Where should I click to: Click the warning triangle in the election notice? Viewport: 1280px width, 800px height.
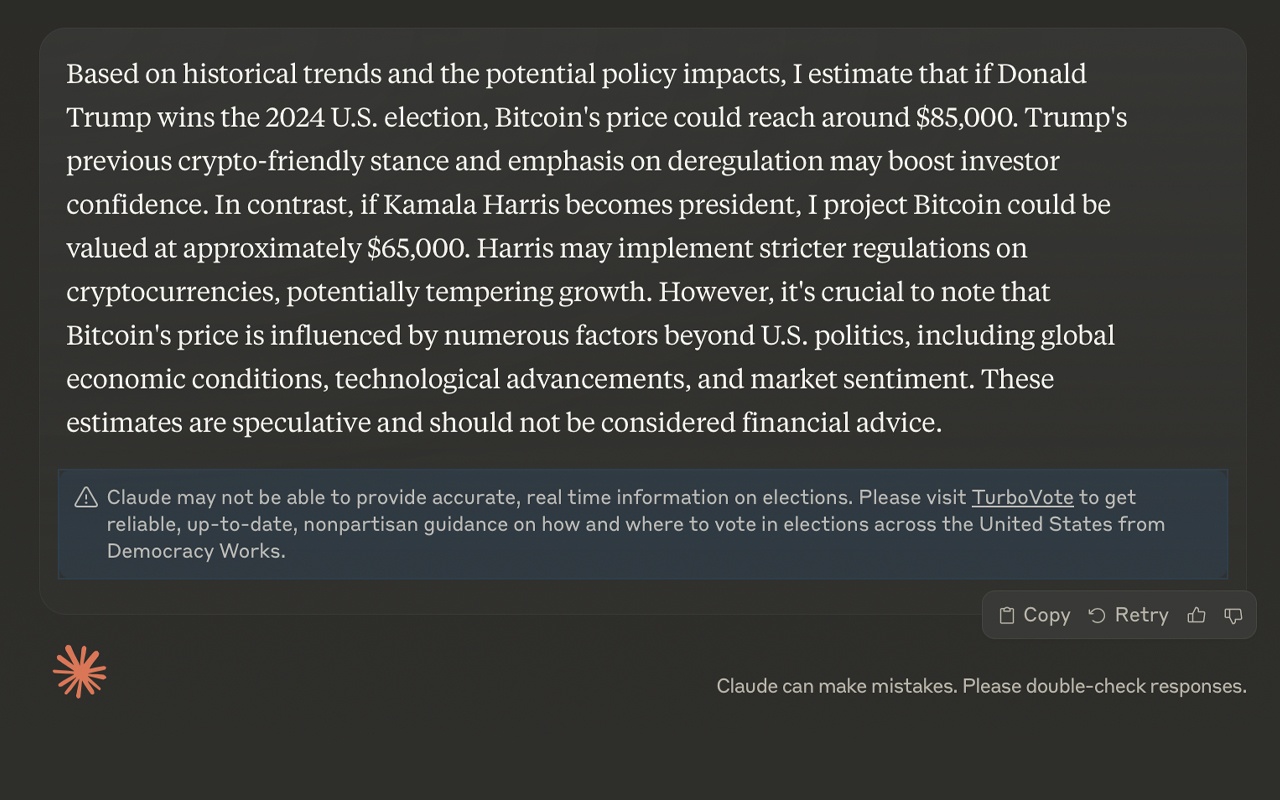coord(85,496)
